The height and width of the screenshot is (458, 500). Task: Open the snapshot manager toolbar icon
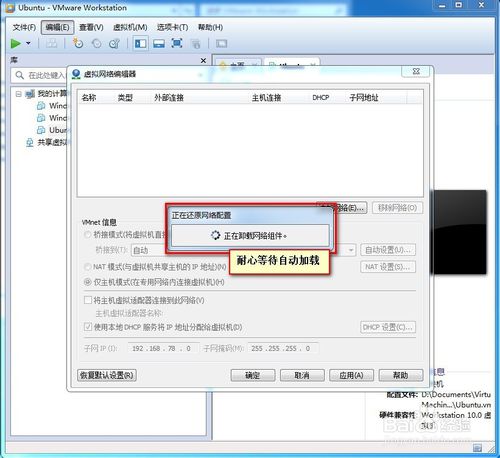[114, 44]
